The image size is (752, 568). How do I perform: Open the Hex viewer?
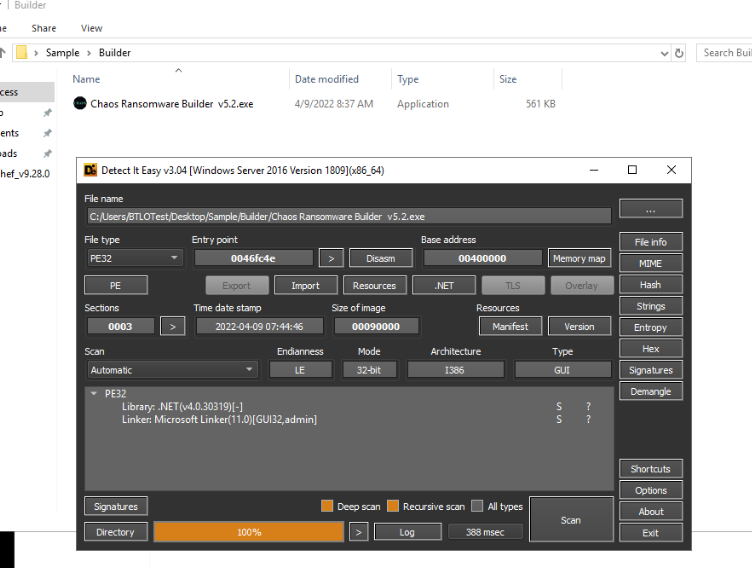click(650, 349)
